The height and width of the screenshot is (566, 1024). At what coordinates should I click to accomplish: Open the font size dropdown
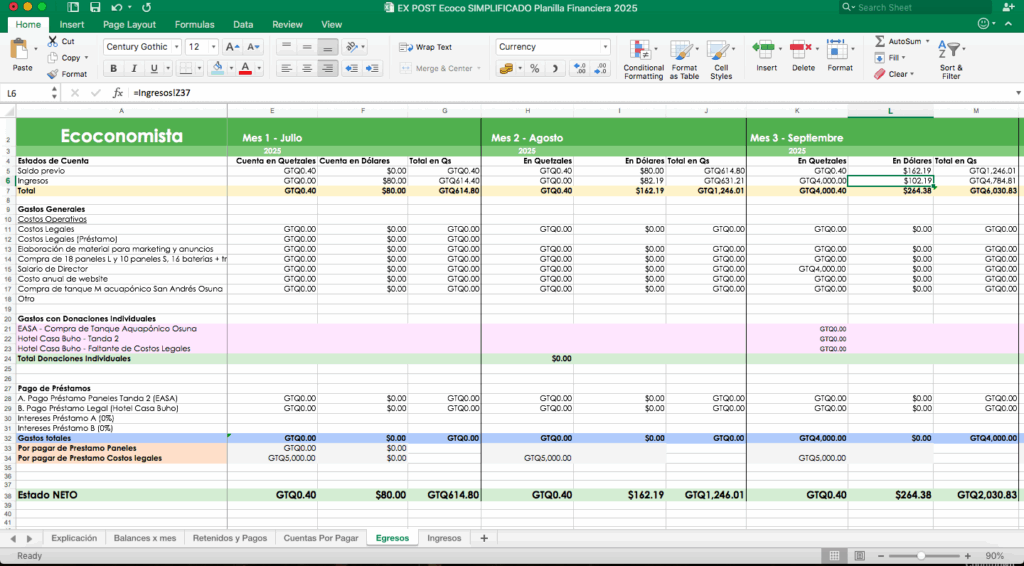pos(213,47)
